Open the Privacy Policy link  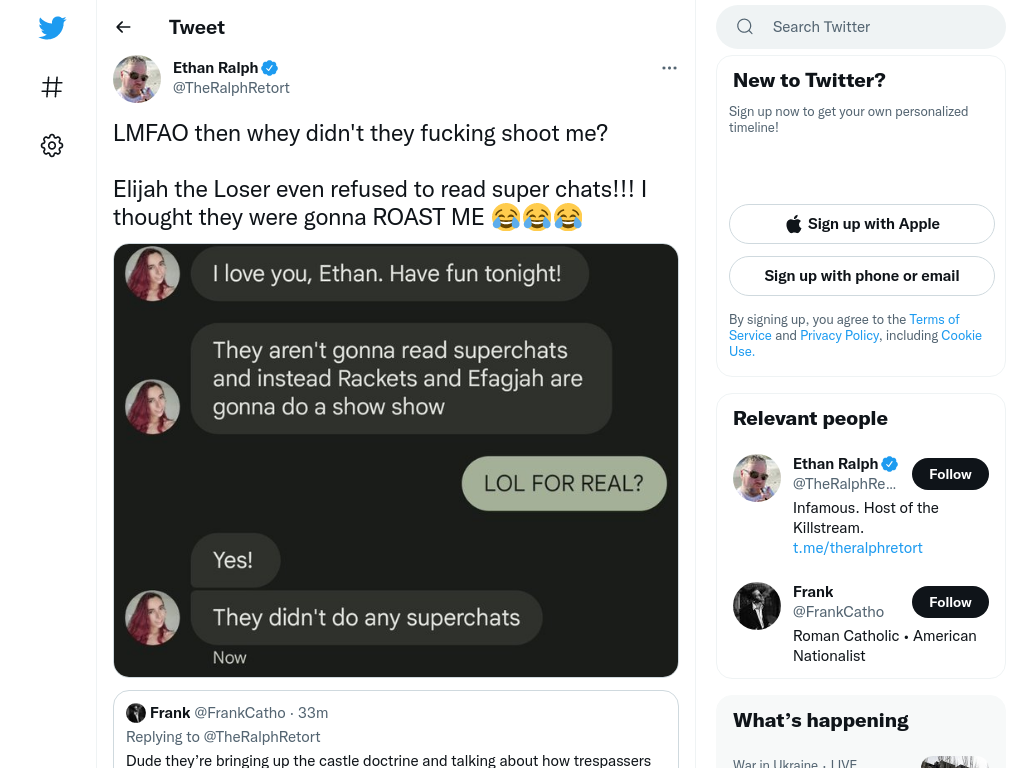(839, 335)
